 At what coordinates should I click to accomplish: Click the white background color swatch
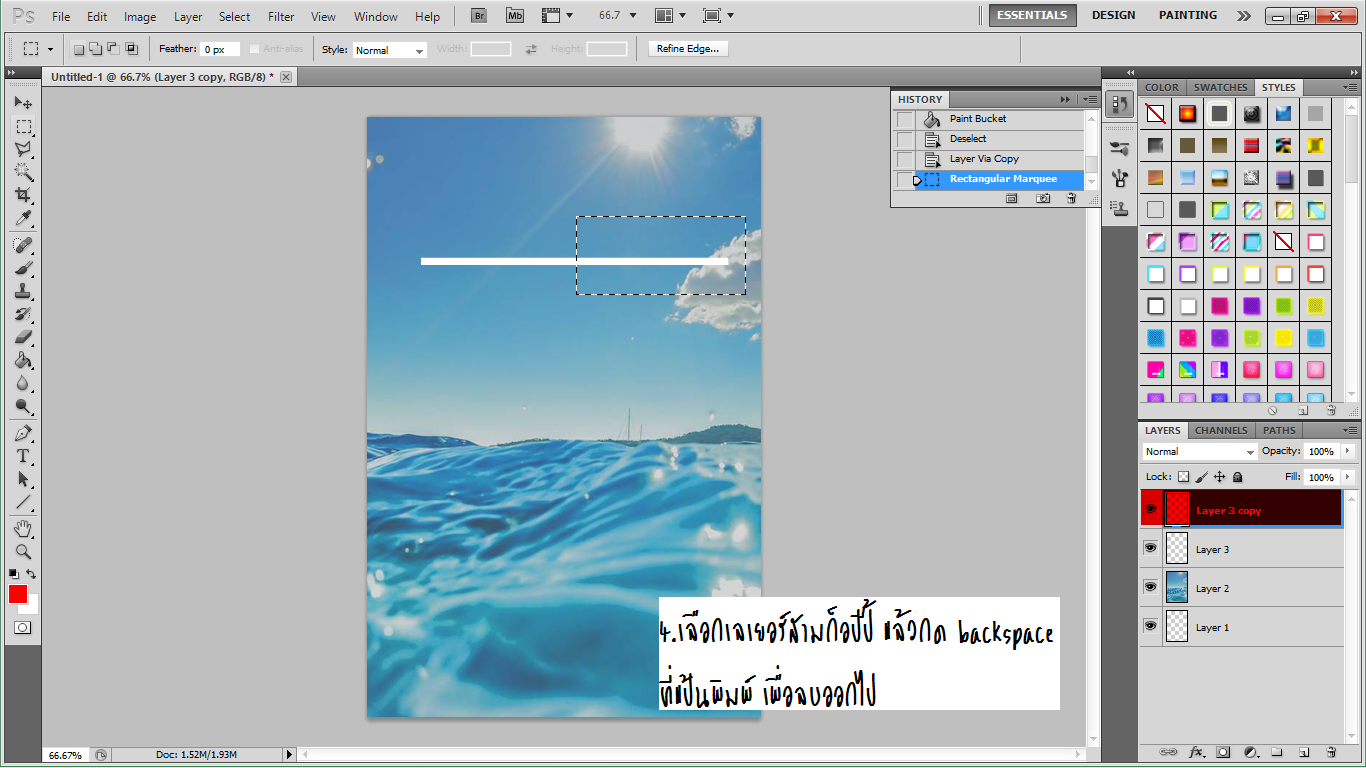click(x=33, y=607)
